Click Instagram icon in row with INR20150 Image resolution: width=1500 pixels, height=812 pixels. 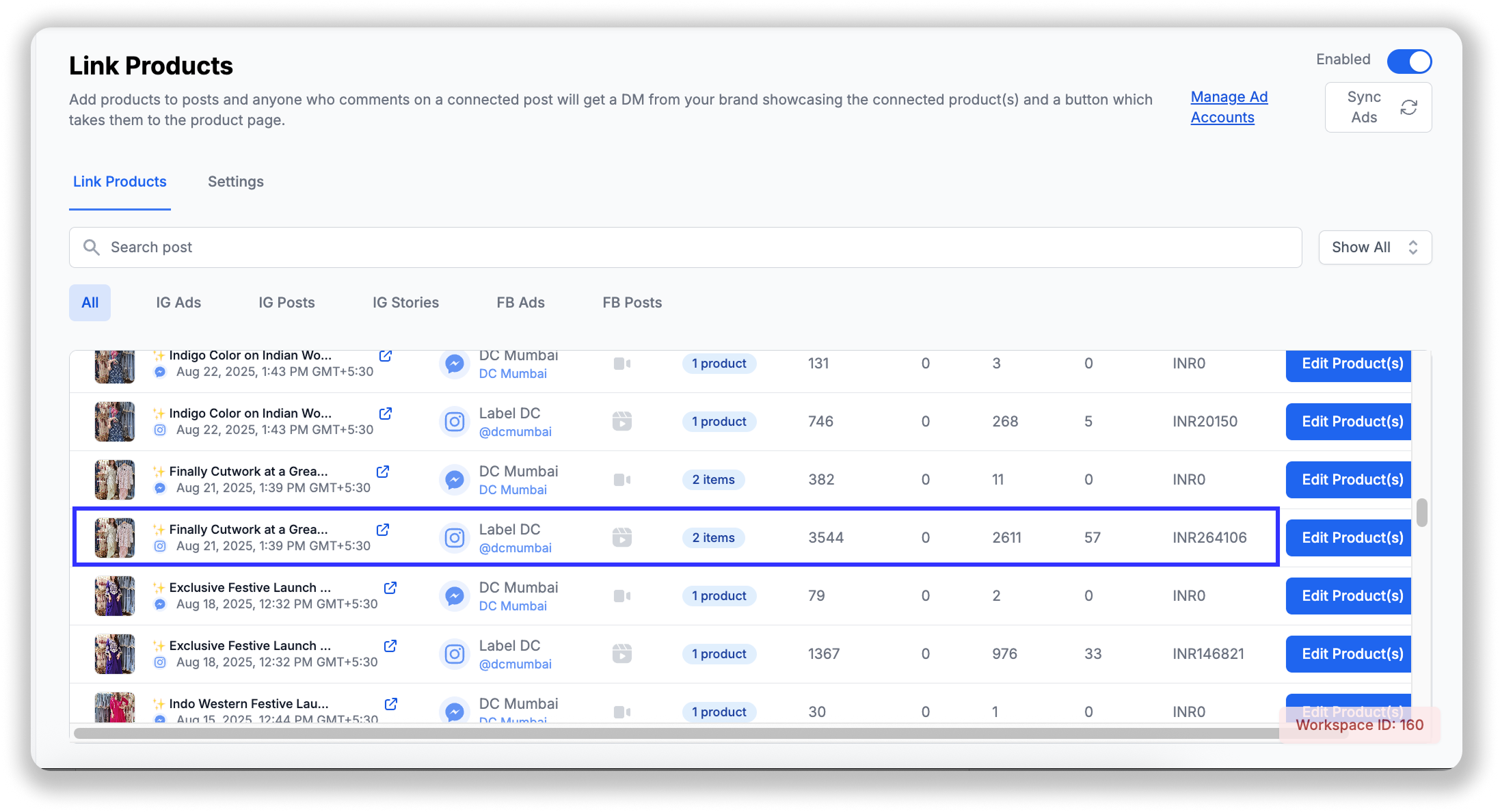click(x=455, y=422)
